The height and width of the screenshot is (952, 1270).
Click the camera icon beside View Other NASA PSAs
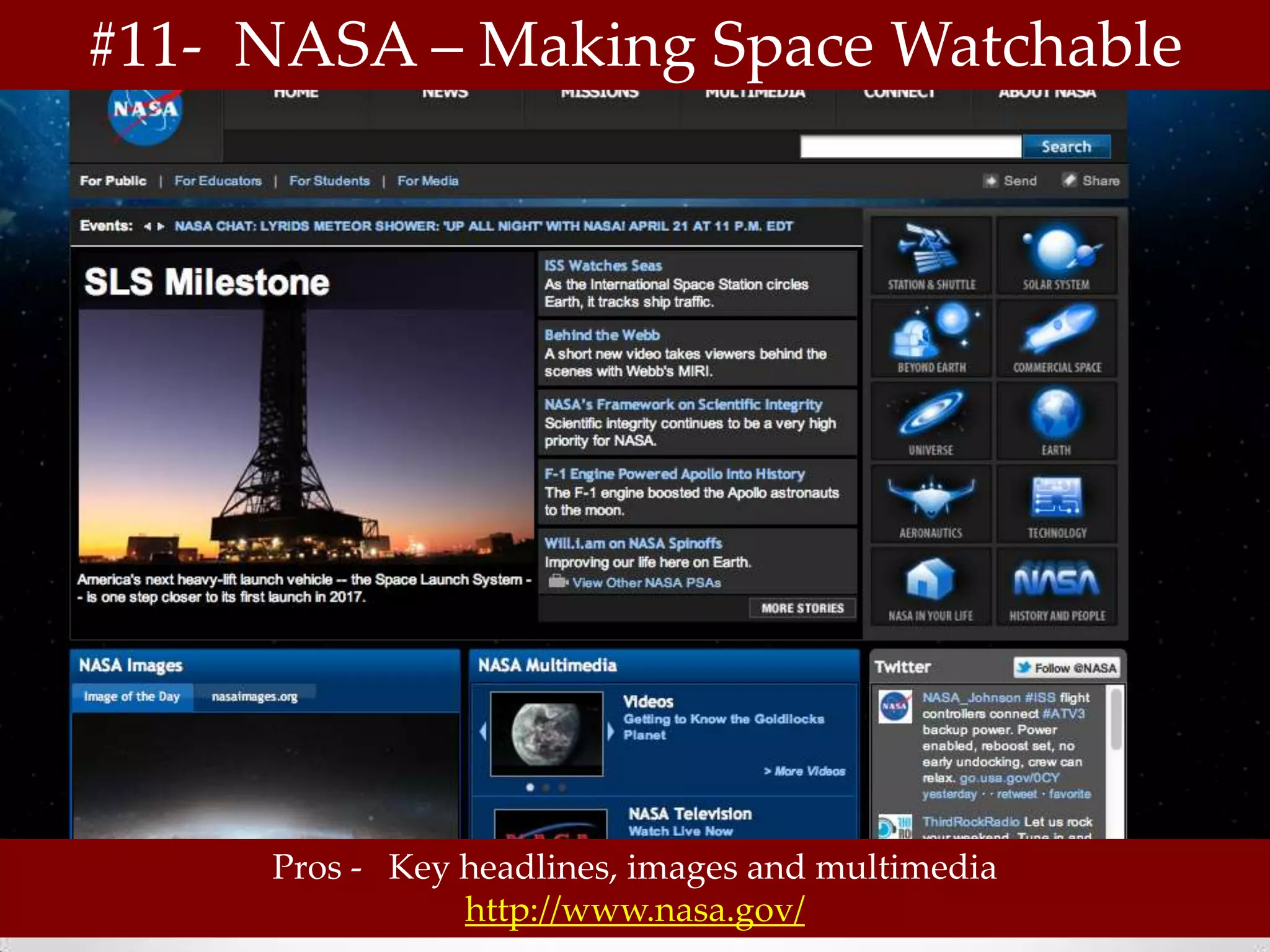tap(558, 582)
